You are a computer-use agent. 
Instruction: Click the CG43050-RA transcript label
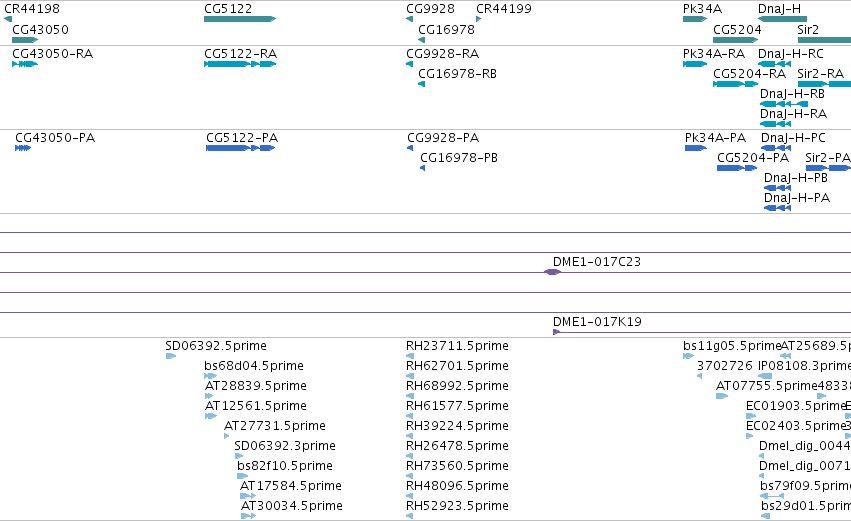pos(53,54)
